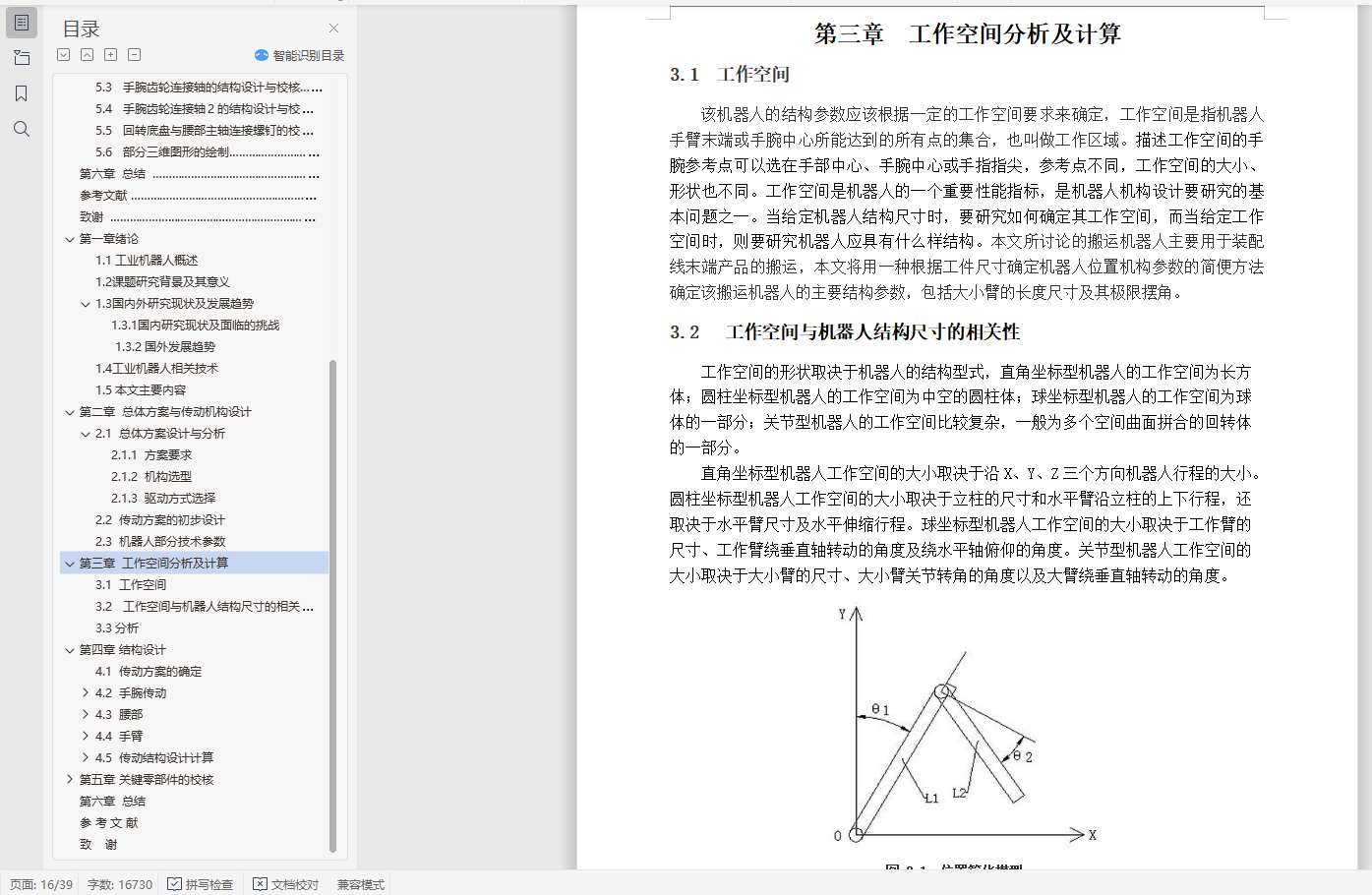Screen dimensions: 1372x895
Task: Click TOC line 5.3 手腕齿轮连接轴的结构设计与校核
Action: coord(209,88)
